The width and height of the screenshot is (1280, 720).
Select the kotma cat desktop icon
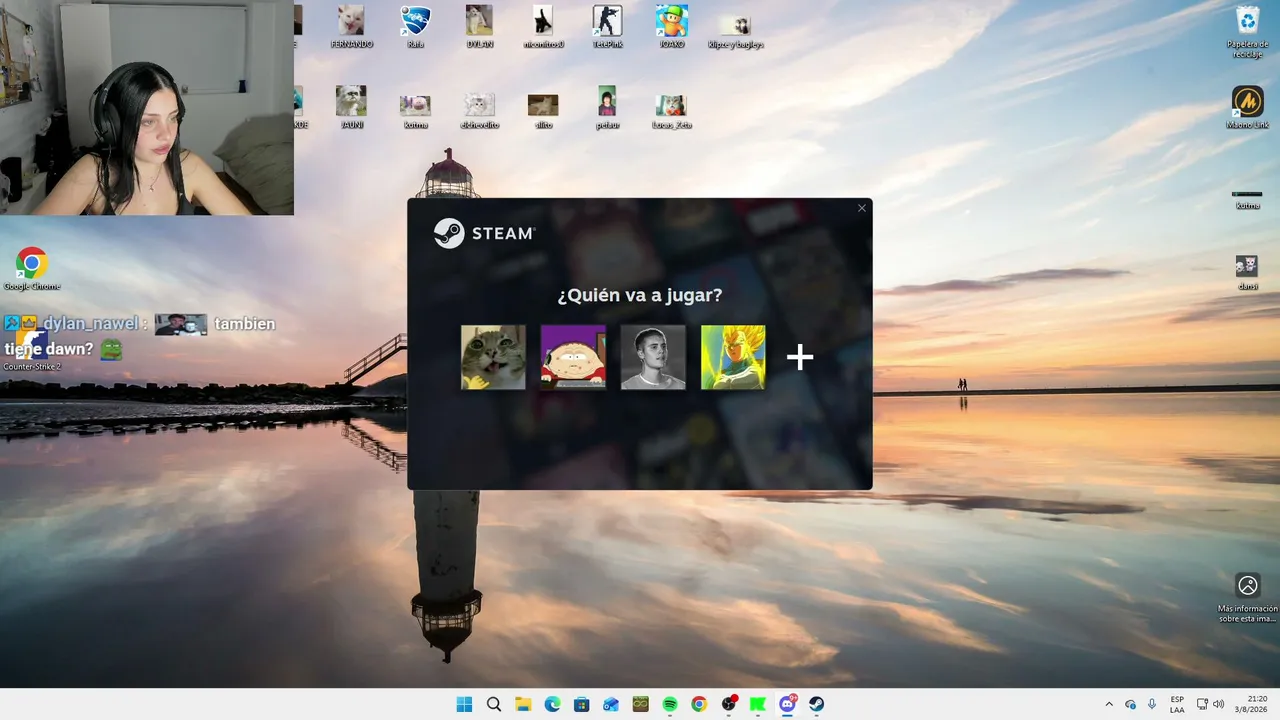click(415, 110)
